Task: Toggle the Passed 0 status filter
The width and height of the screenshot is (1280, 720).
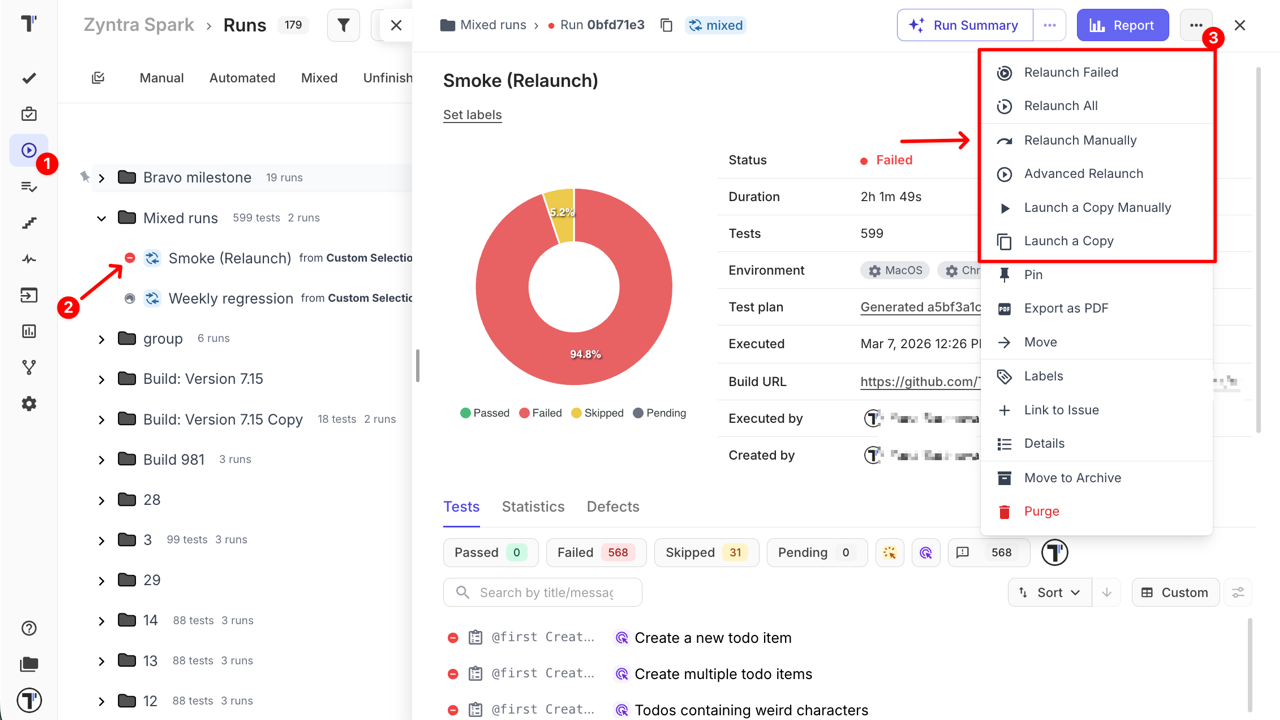Action: click(490, 552)
